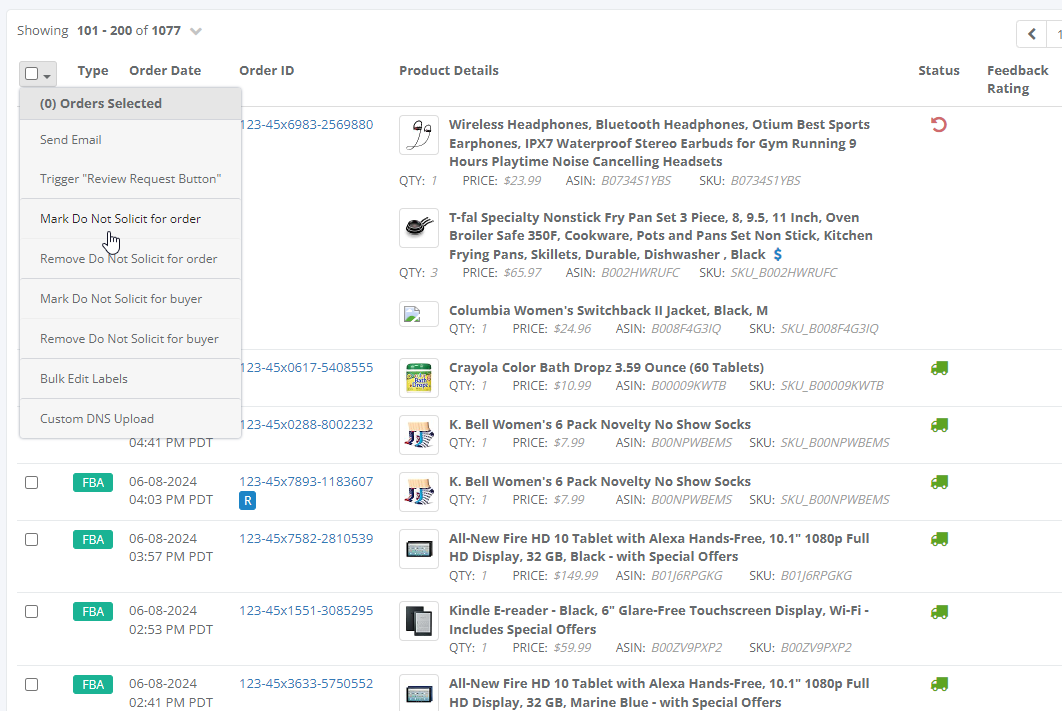
Task: Click the green truck icon on Fire HD 10 row
Action: [938, 539]
